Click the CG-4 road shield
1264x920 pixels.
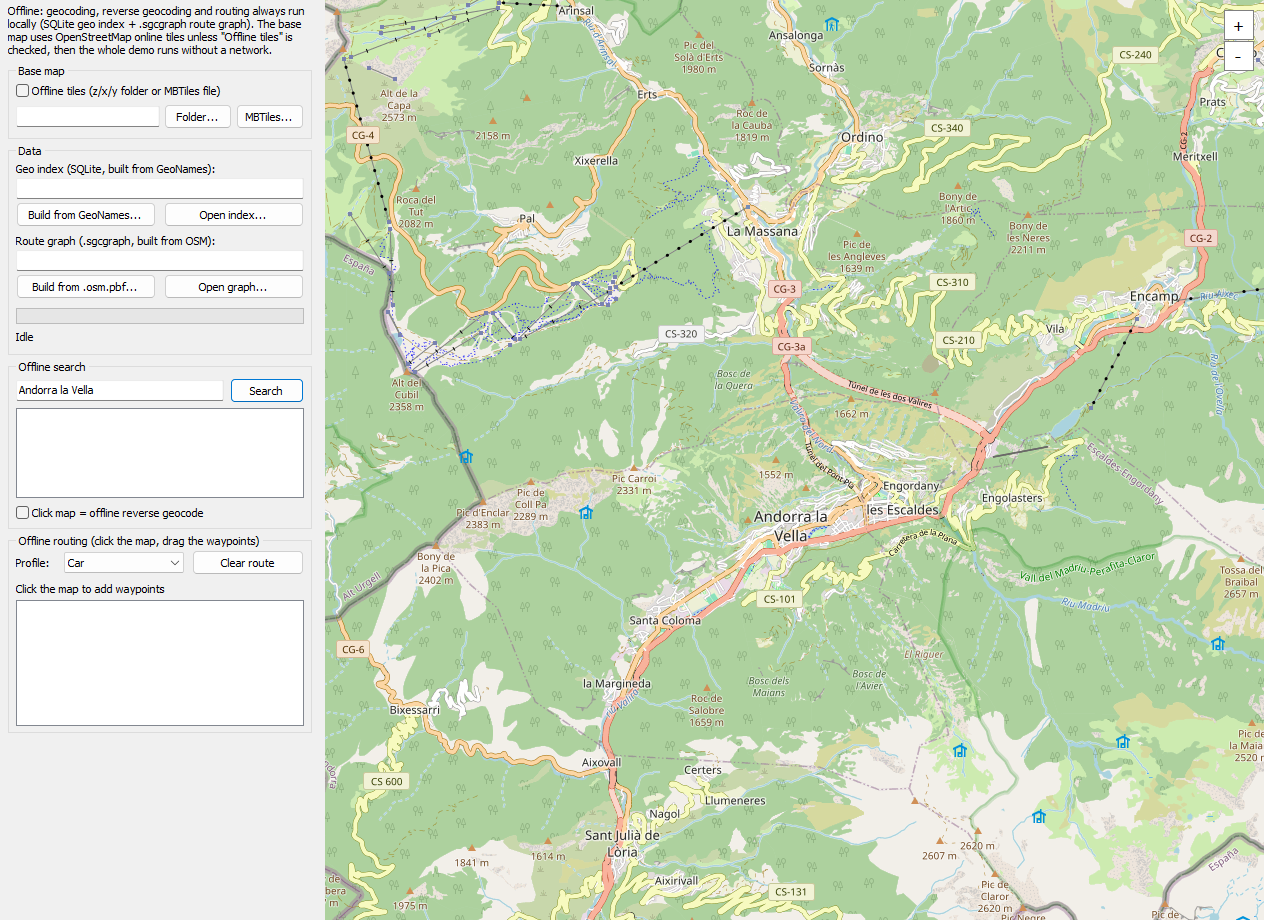click(x=363, y=135)
